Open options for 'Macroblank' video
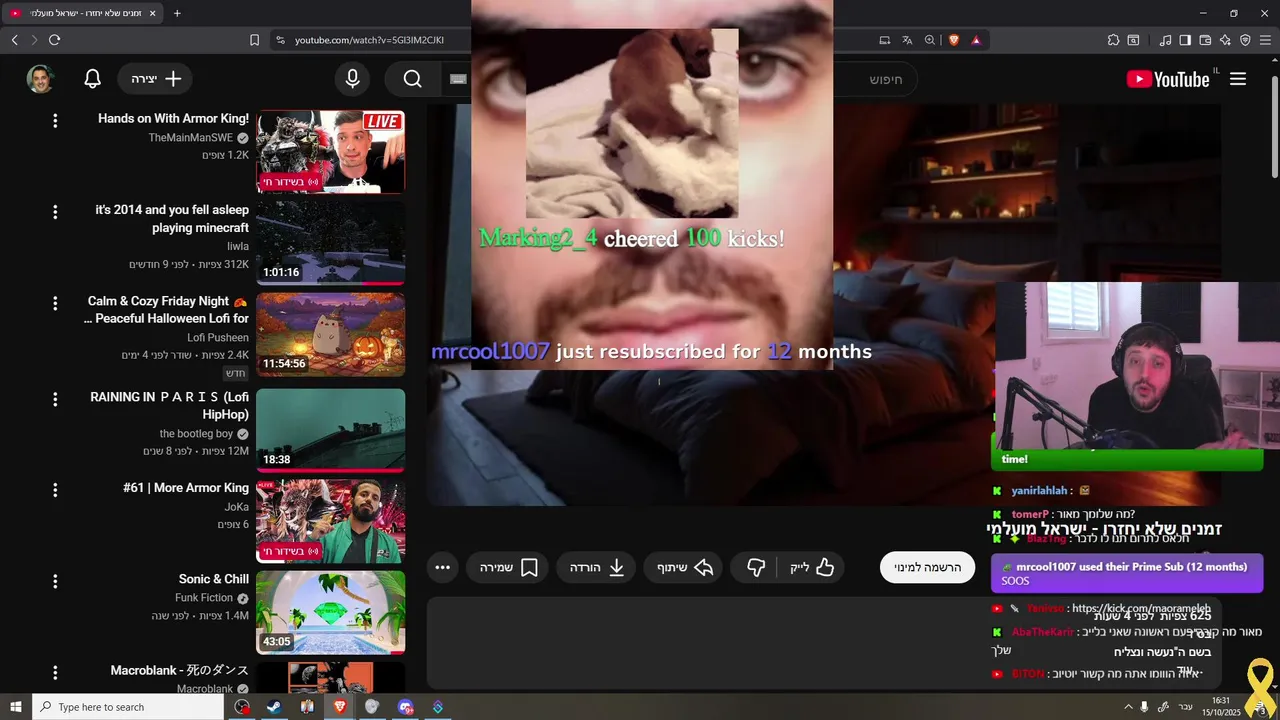This screenshot has height=720, width=1280. tap(55, 672)
